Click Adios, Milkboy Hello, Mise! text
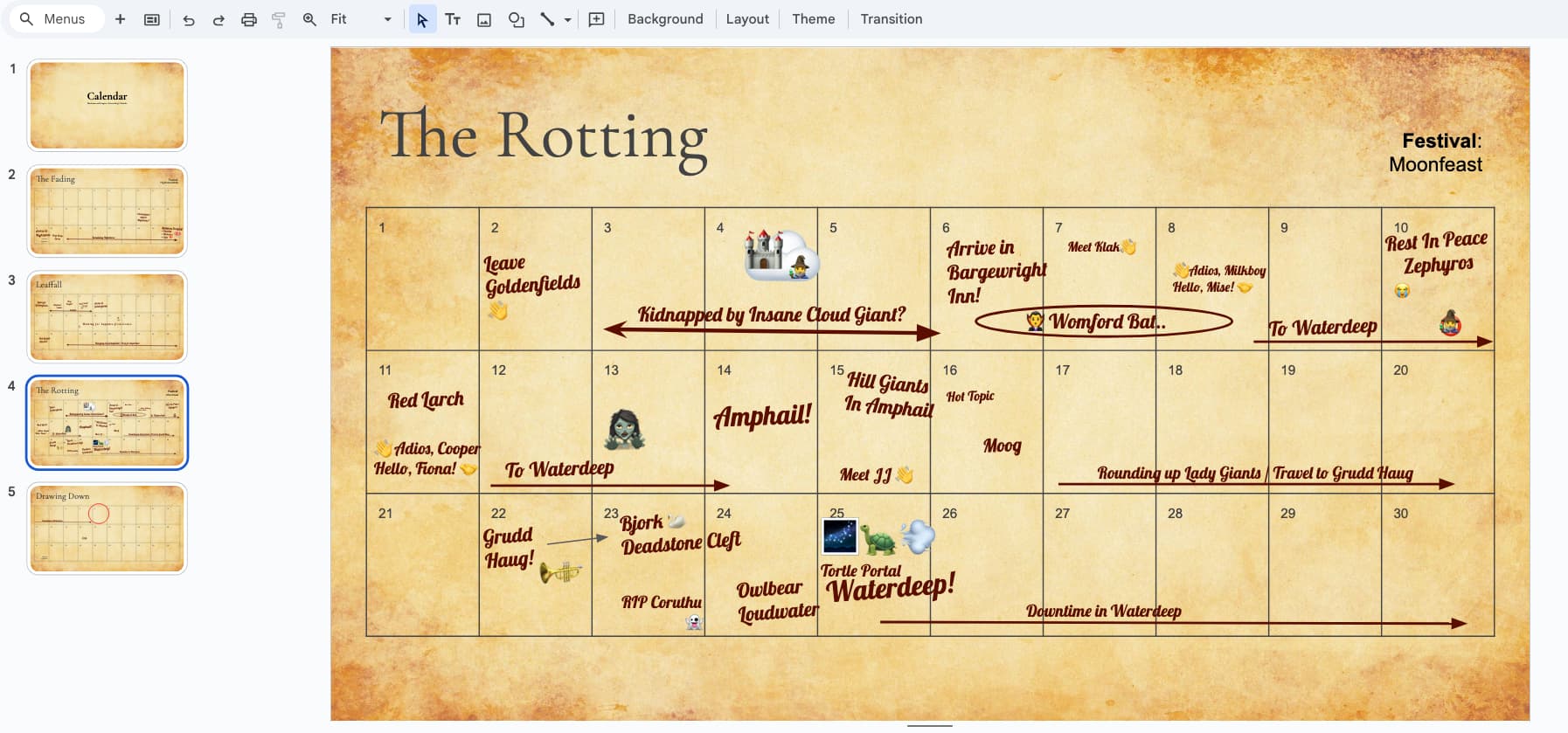1568x733 pixels. coord(1219,279)
